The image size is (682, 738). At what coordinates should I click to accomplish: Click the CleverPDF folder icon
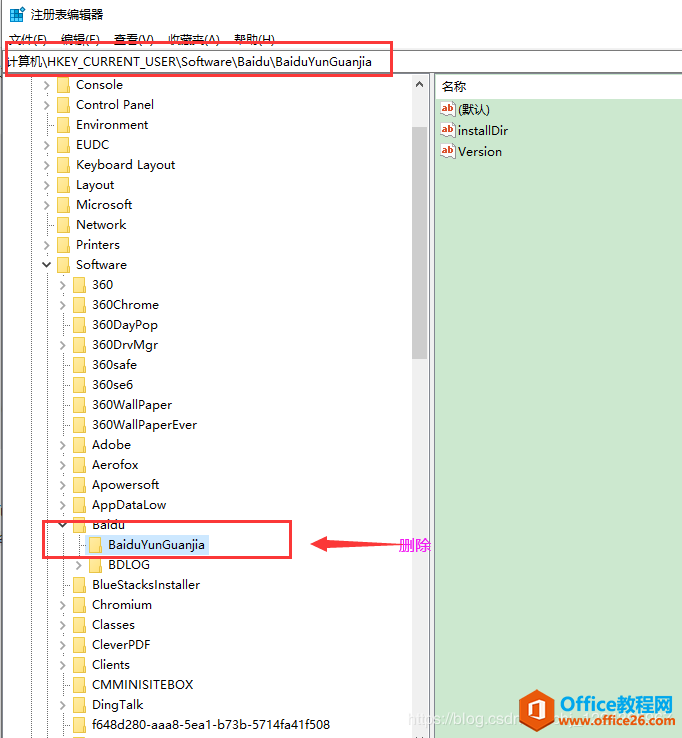click(x=80, y=645)
